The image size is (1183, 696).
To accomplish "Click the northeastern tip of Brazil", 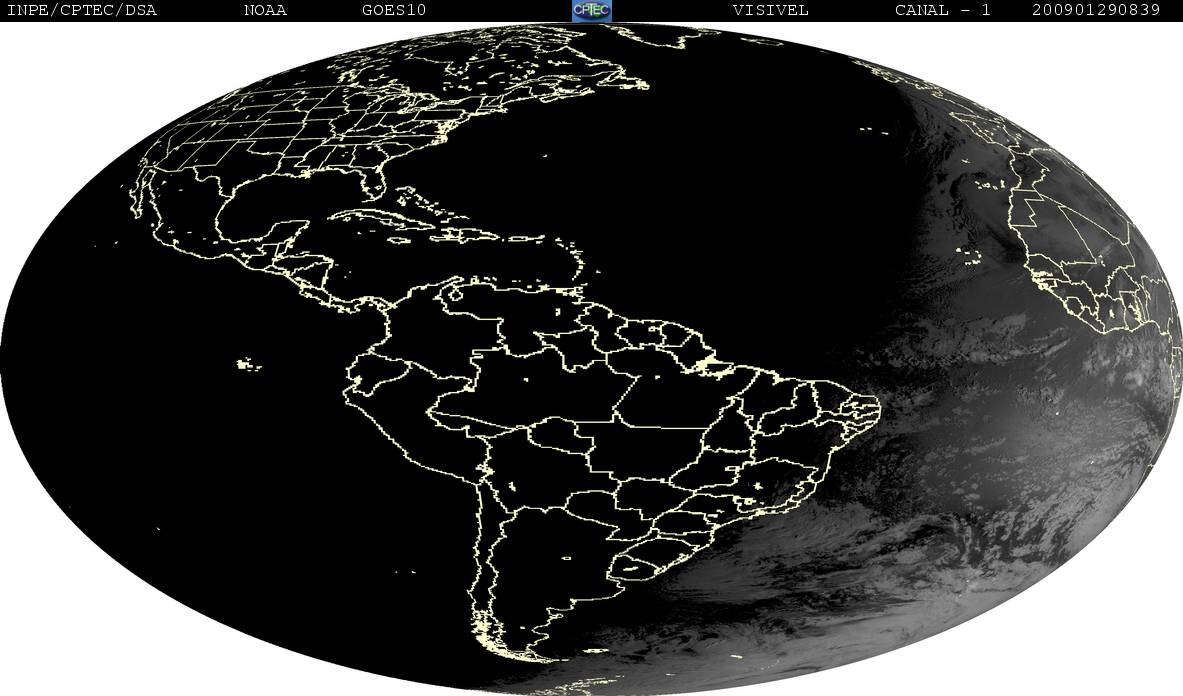I will (x=868, y=411).
